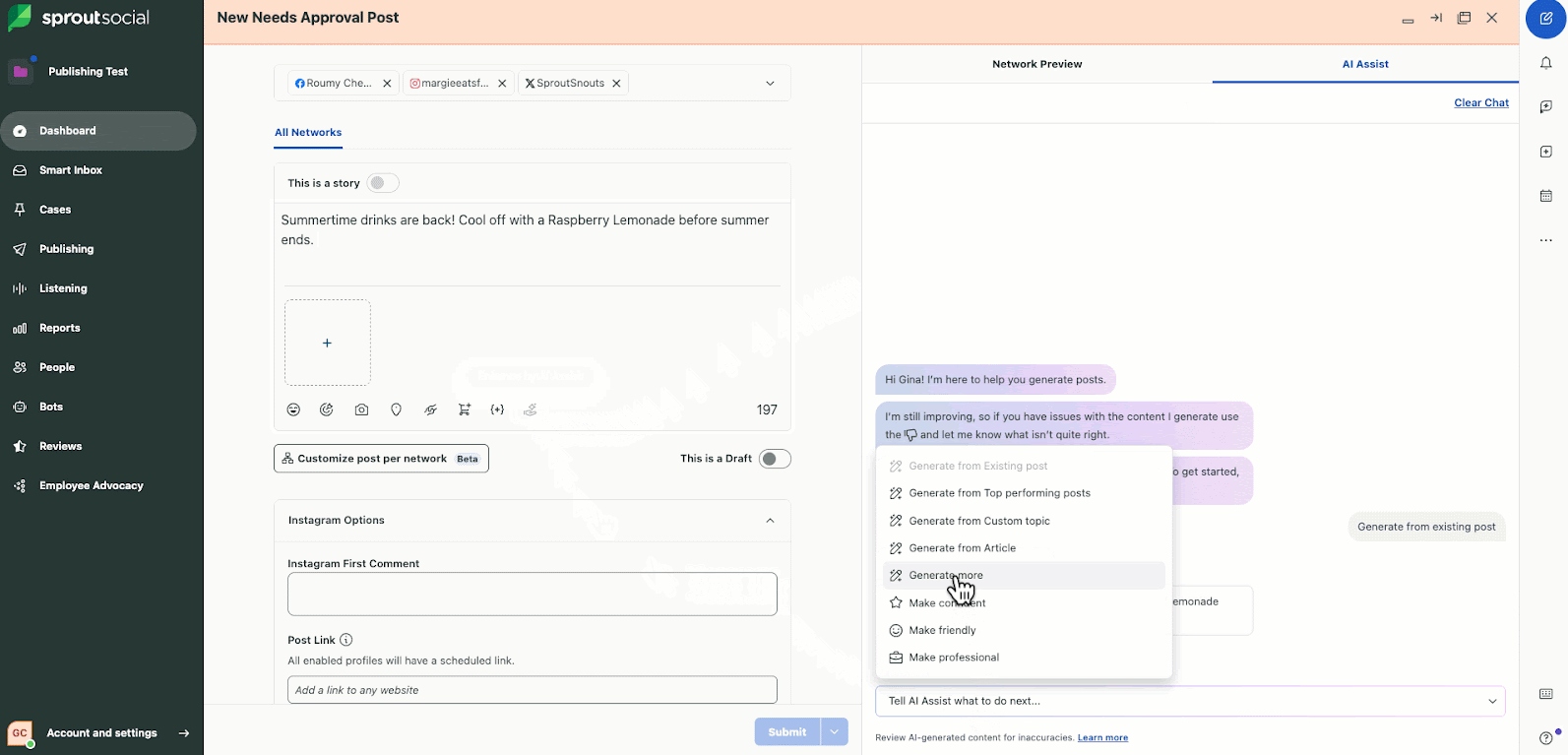1568x755 pixels.
Task: Click the Instagram First Comment text box
Action: click(532, 595)
